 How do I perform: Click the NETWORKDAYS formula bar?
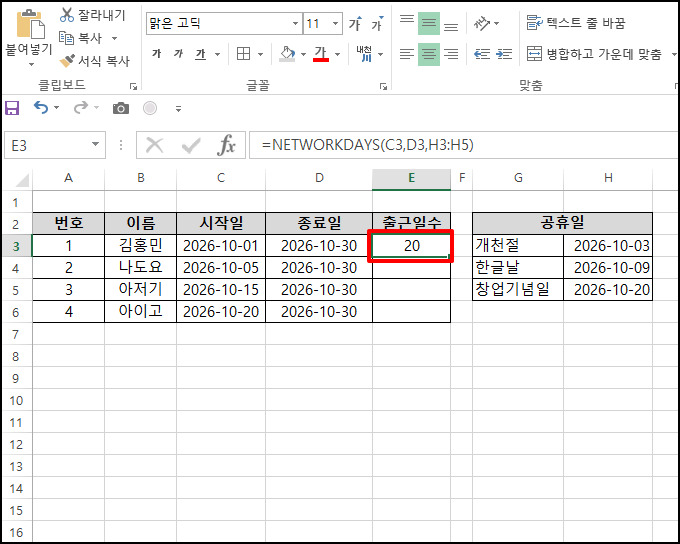[464, 145]
